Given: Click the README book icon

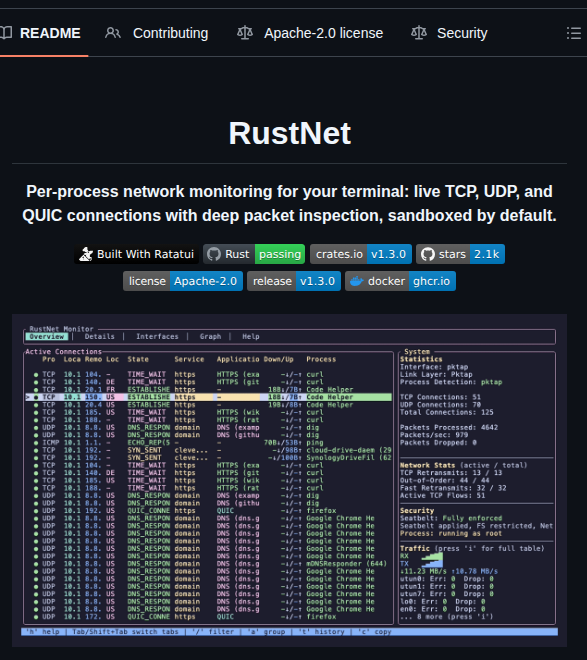Looking at the screenshot, I should pyautogui.click(x=5, y=33).
